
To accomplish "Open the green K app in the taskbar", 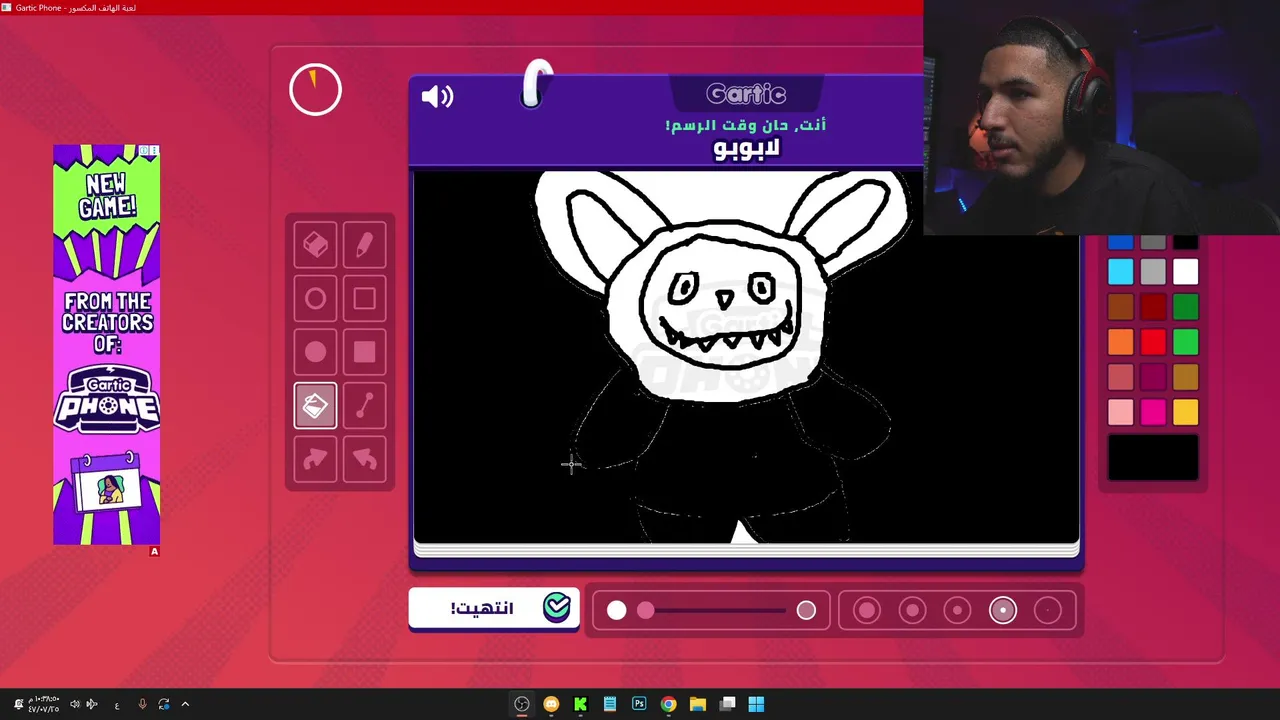I will pyautogui.click(x=580, y=704).
